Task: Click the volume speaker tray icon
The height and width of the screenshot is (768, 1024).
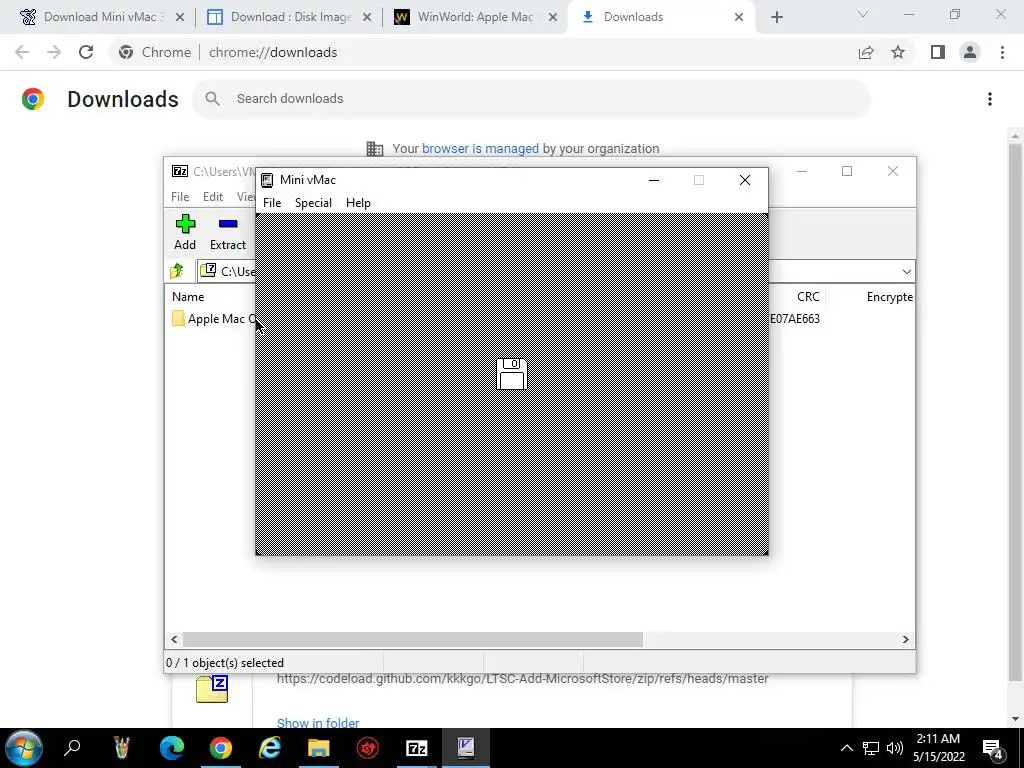Action: [895, 748]
